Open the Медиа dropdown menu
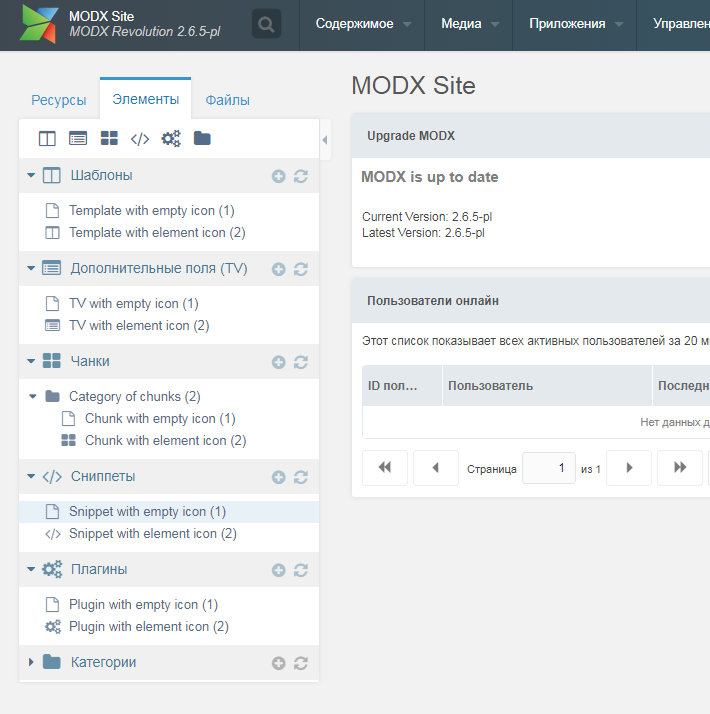Viewport: 710px width, 714px height. [x=469, y=24]
